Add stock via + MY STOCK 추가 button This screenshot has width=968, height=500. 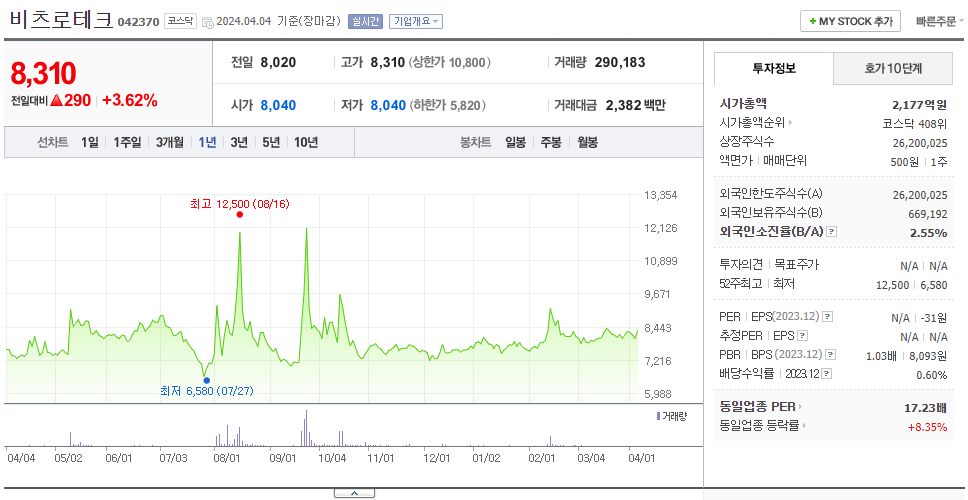(851, 21)
